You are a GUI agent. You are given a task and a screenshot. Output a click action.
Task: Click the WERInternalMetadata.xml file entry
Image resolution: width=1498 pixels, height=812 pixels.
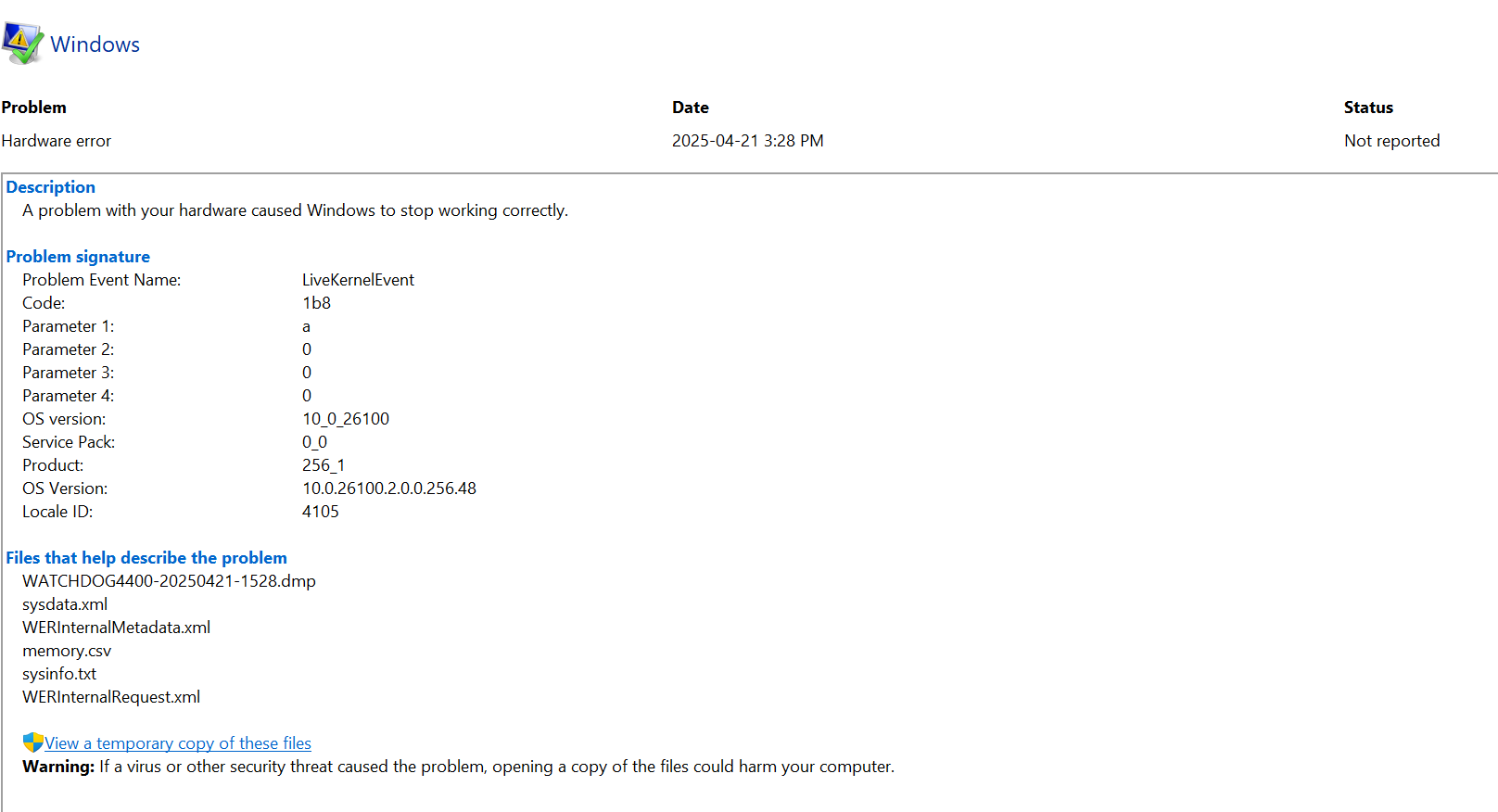pos(116,628)
